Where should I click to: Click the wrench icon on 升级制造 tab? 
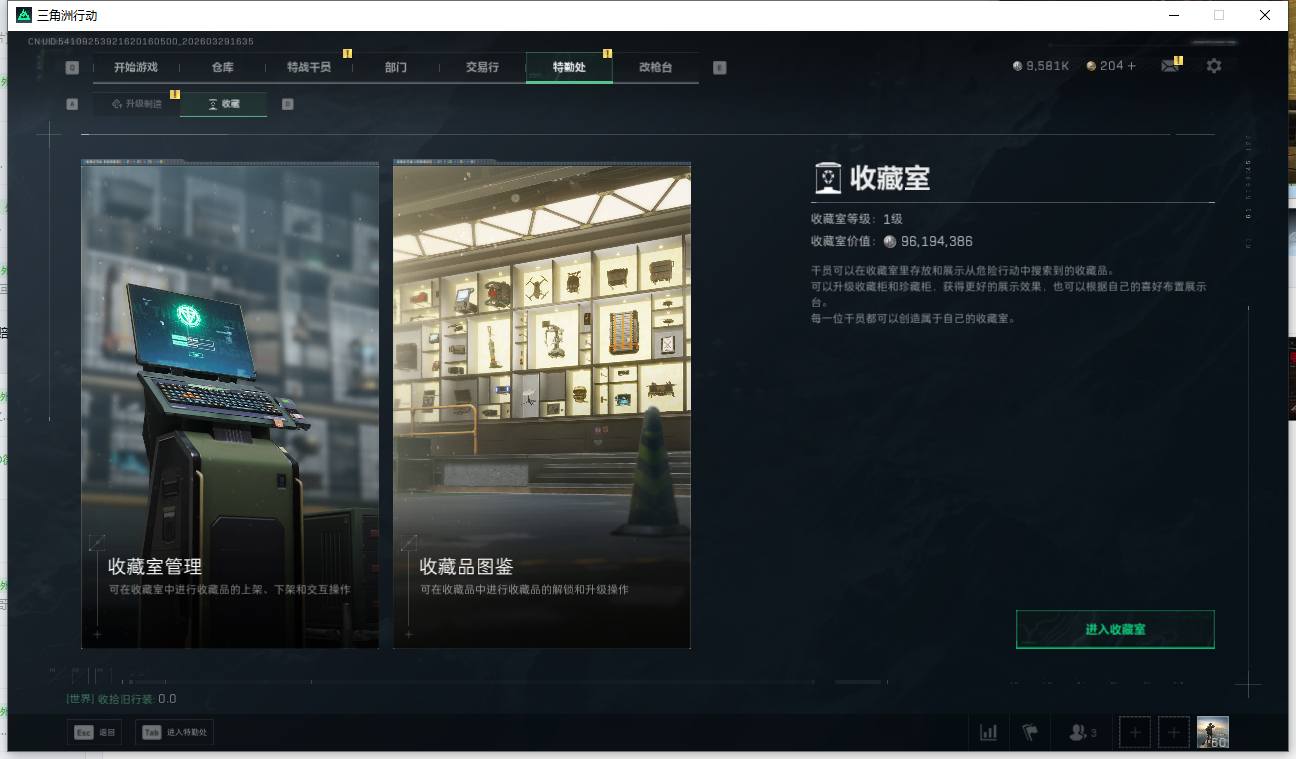117,104
